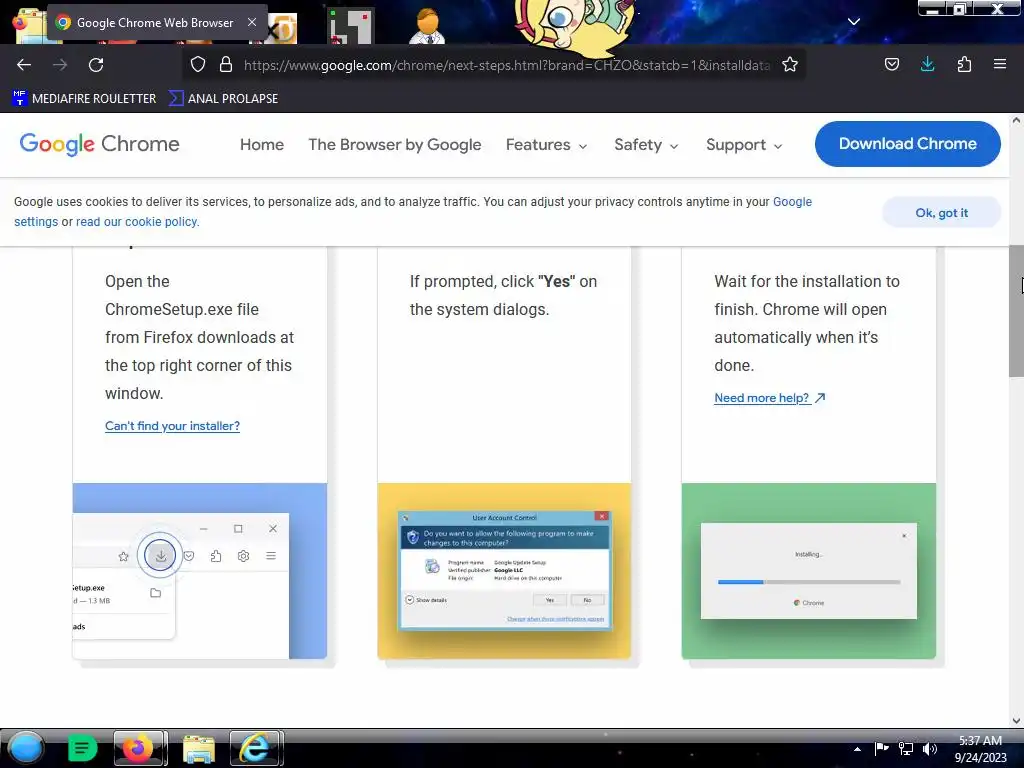Screen dimensions: 1024x768
Task: Open the list all tabs chevron
Action: pyautogui.click(x=854, y=22)
